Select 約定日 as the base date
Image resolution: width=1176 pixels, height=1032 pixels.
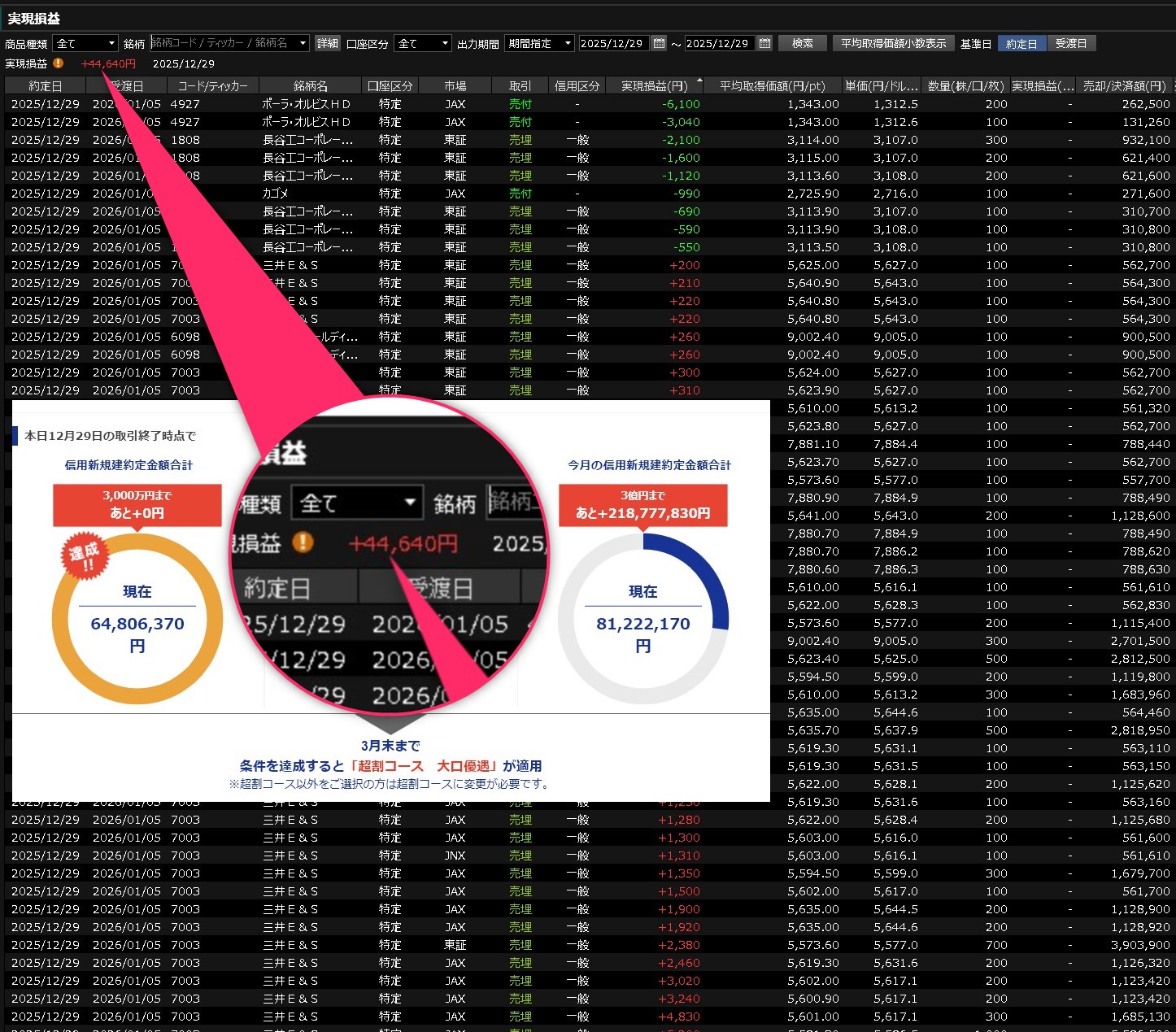(x=1021, y=44)
